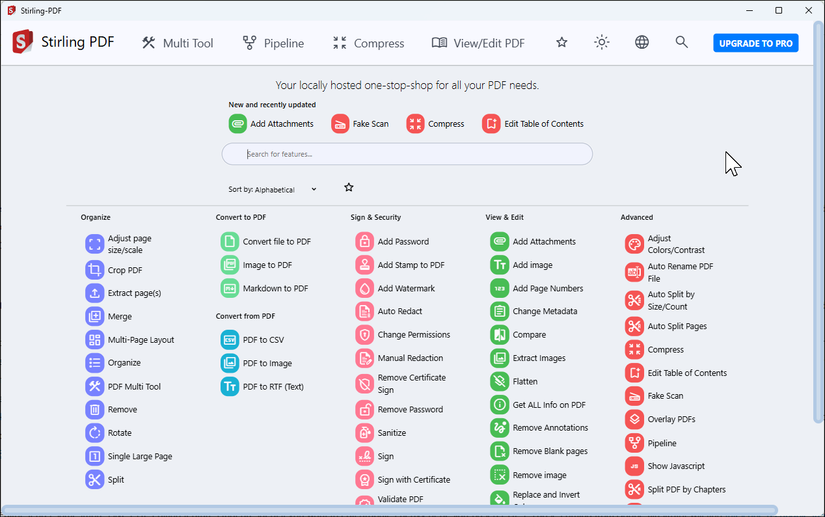Image resolution: width=825 pixels, height=517 pixels.
Task: Open the Add Watermark tool icon
Action: tap(365, 288)
